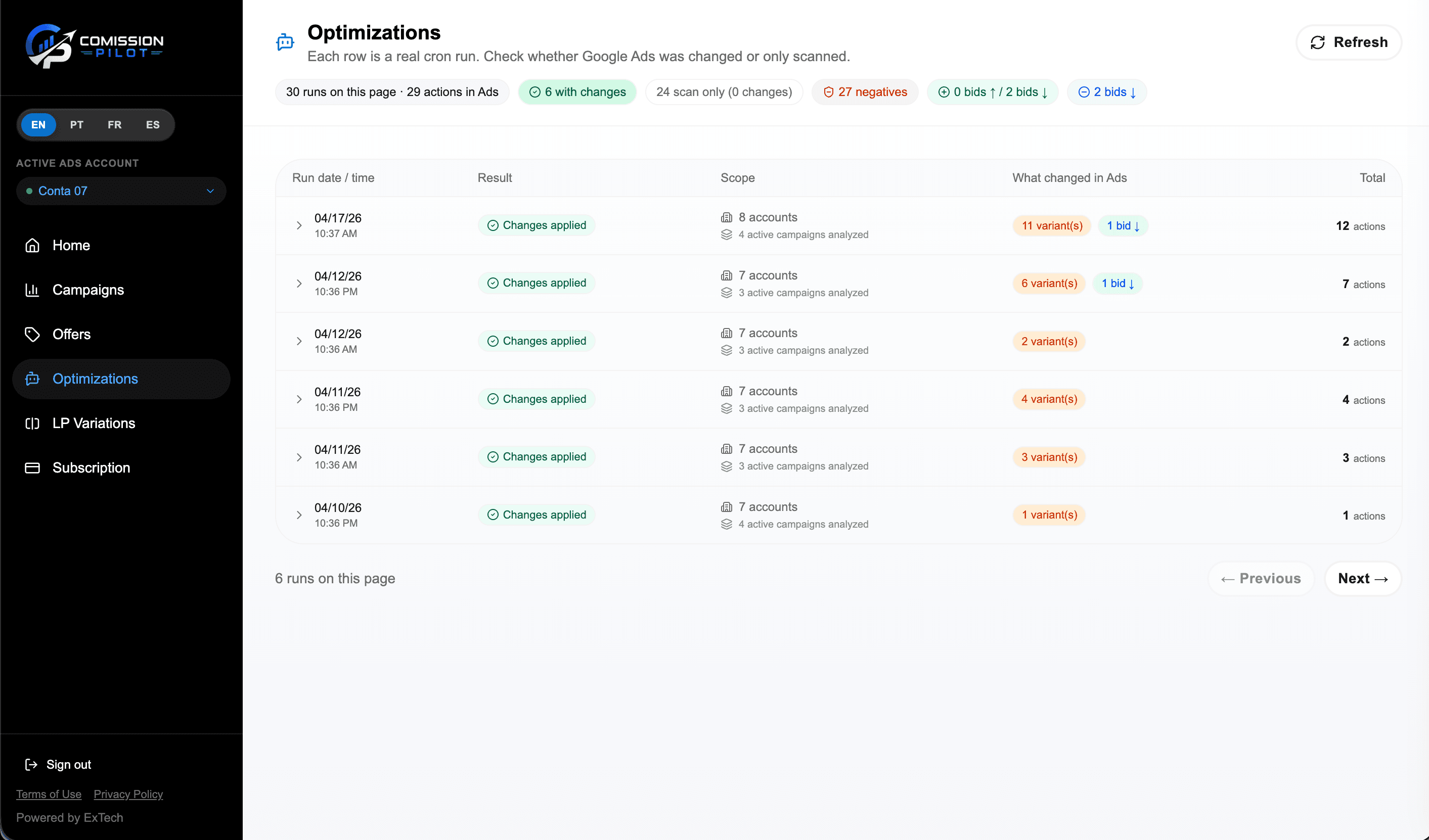Viewport: 1429px width, 840px height.
Task: Click the Refresh button
Action: (1349, 42)
